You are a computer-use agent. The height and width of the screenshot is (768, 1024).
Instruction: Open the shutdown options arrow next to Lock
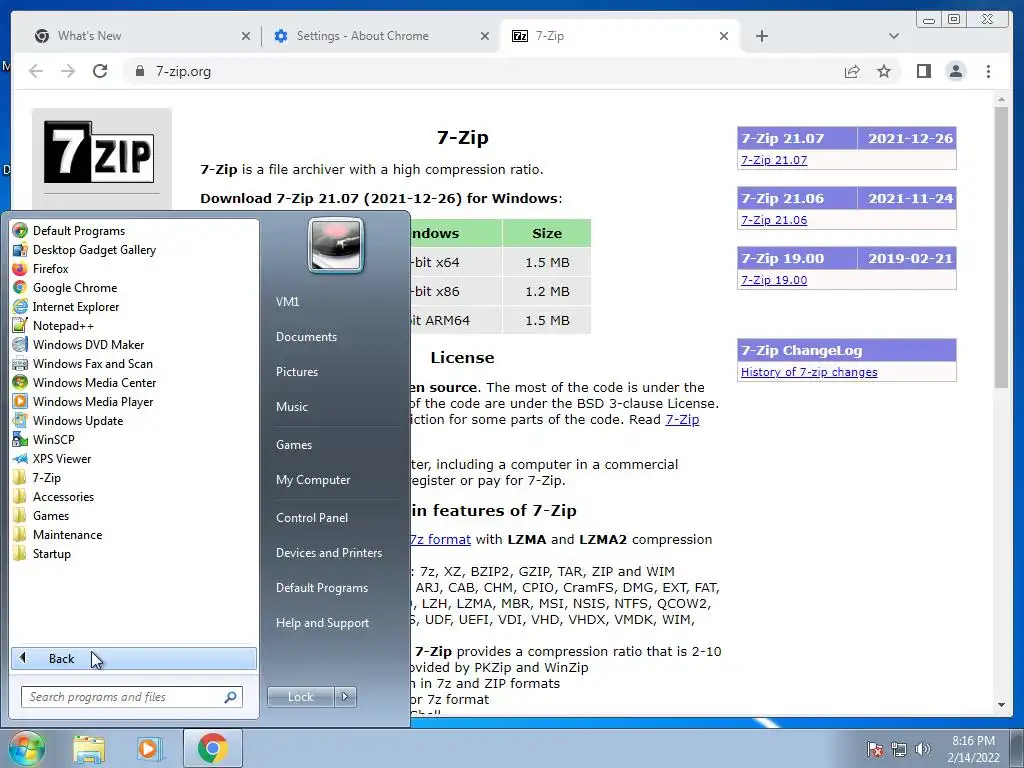click(345, 697)
